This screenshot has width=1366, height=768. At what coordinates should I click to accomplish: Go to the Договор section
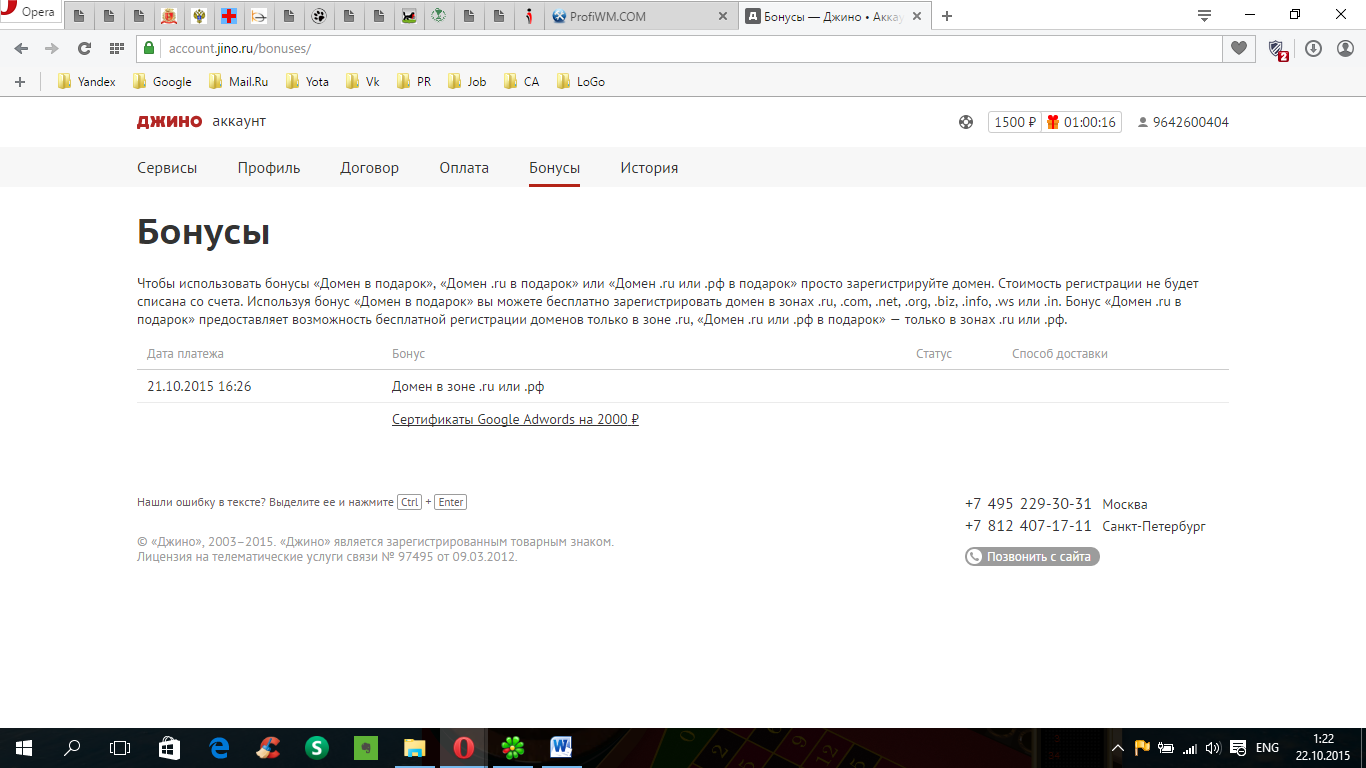369,168
